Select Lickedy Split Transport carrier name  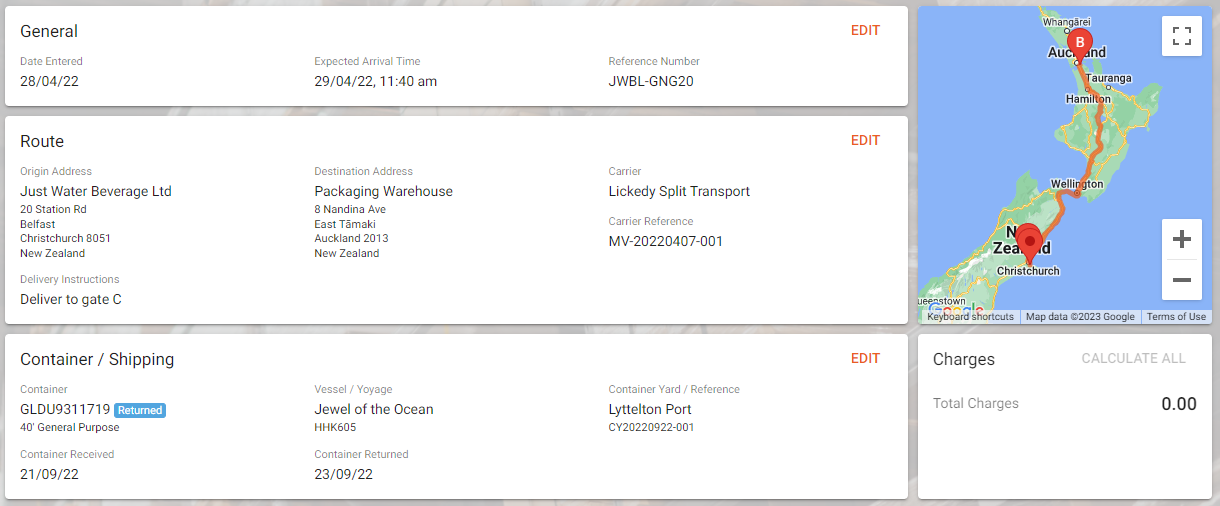click(x=679, y=191)
